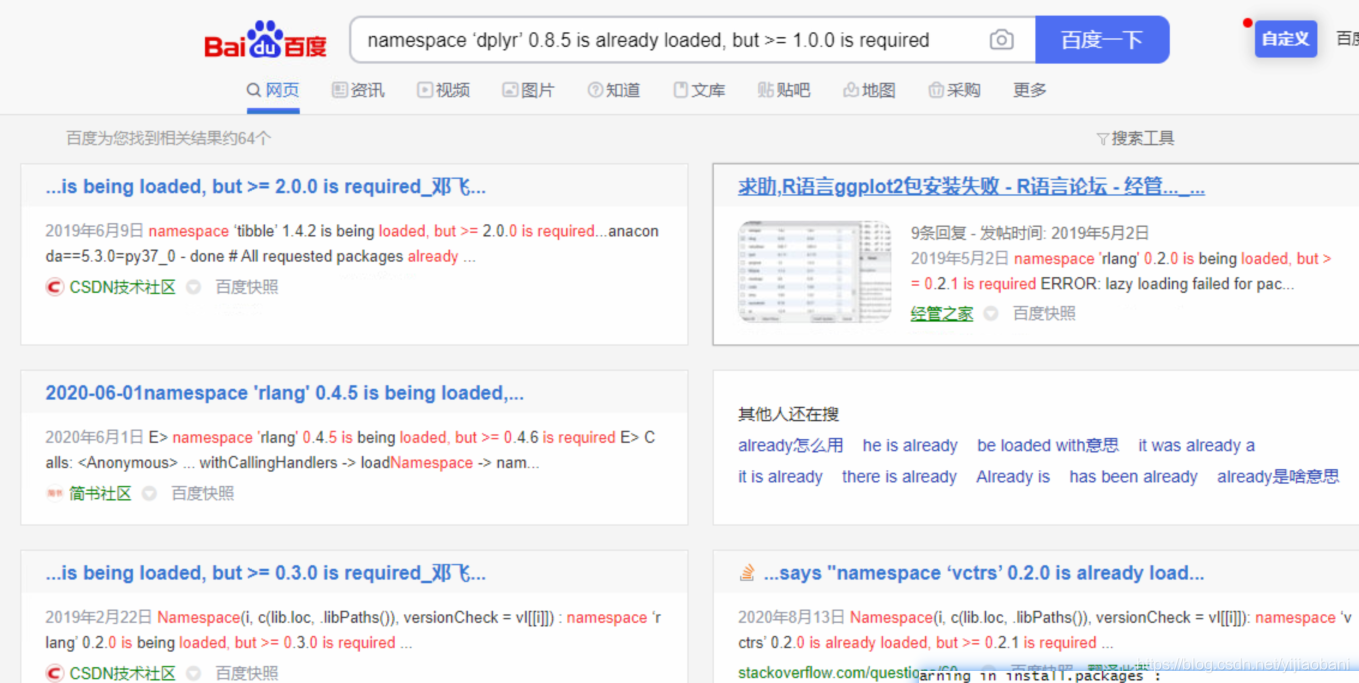
Task: Click related search 'he is already'
Action: [910, 445]
